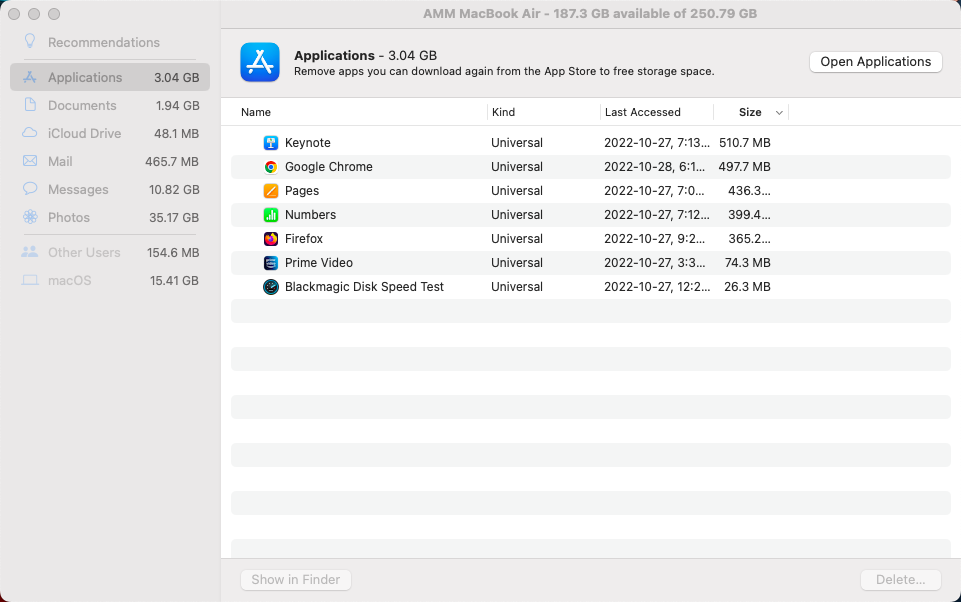
Task: Select the Keynote row name
Action: click(308, 143)
